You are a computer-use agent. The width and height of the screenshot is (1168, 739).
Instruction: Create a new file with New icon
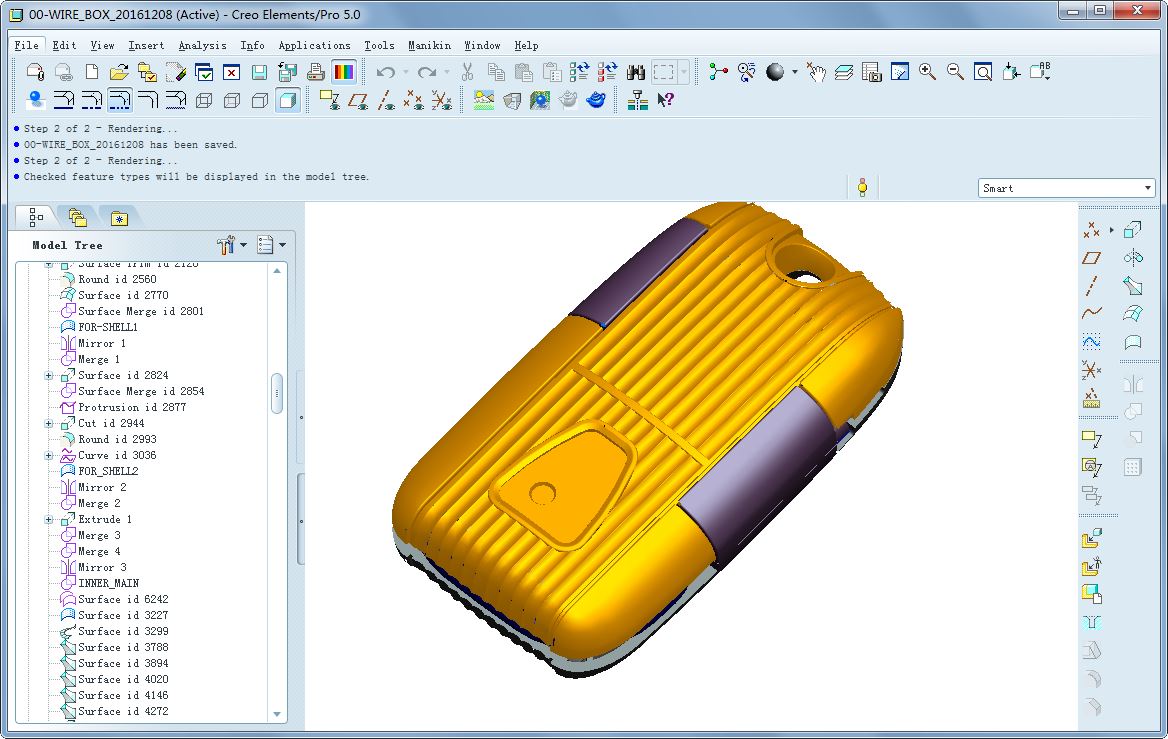(92, 72)
